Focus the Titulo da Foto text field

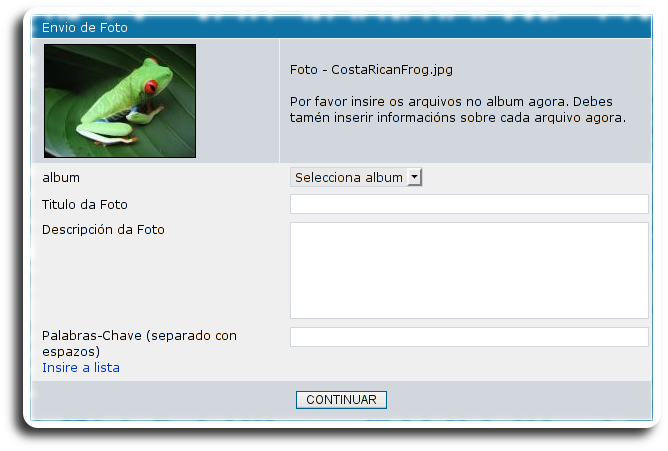pyautogui.click(x=469, y=204)
